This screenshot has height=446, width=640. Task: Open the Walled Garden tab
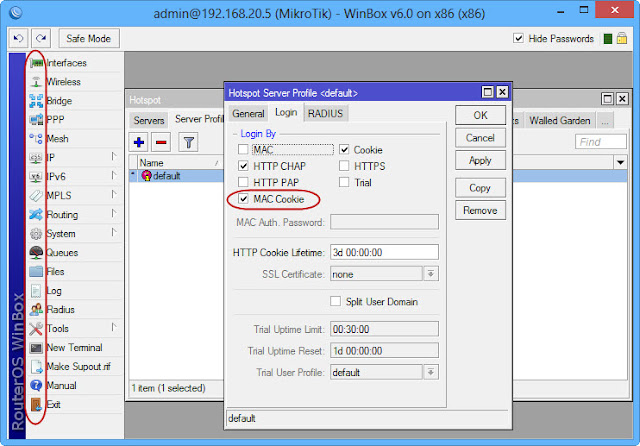point(560,120)
